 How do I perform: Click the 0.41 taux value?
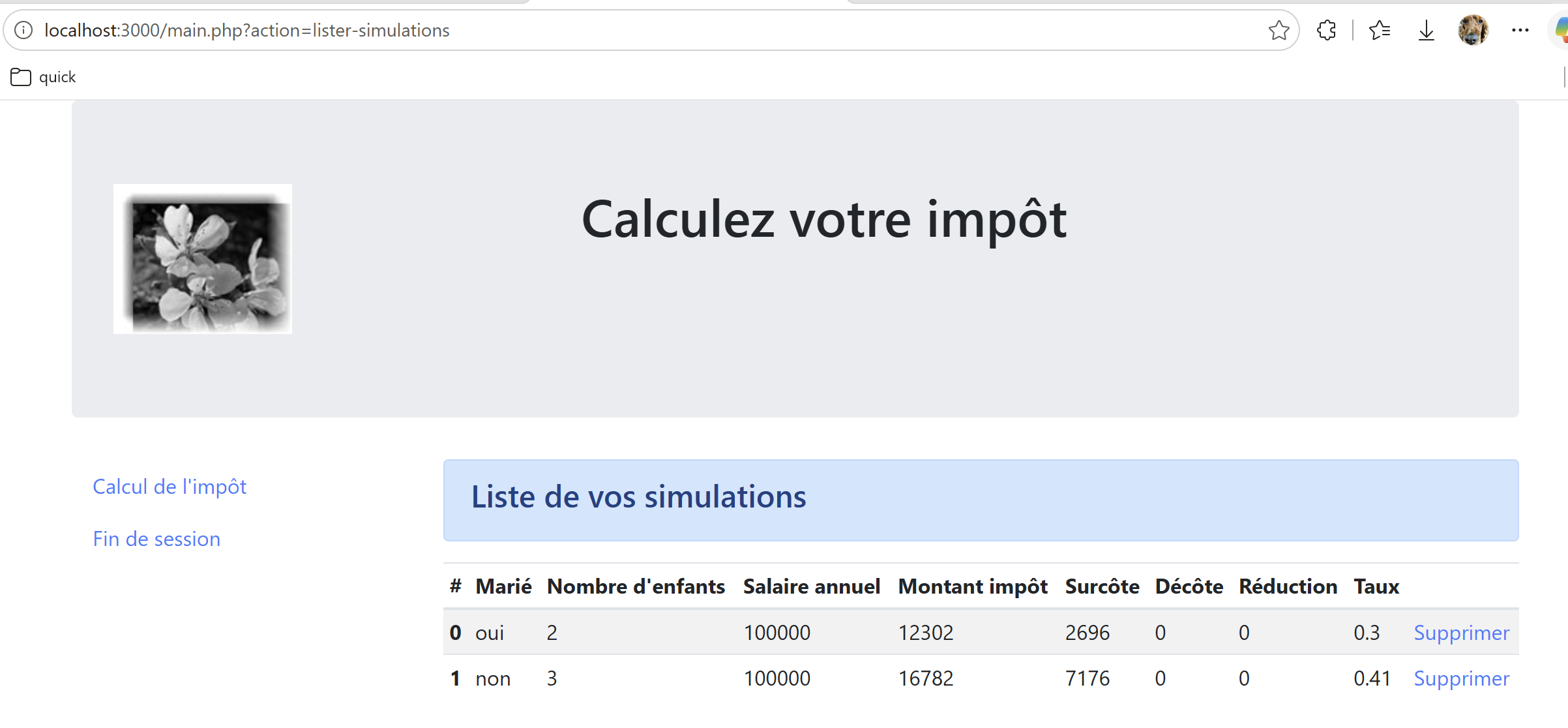click(x=1372, y=678)
